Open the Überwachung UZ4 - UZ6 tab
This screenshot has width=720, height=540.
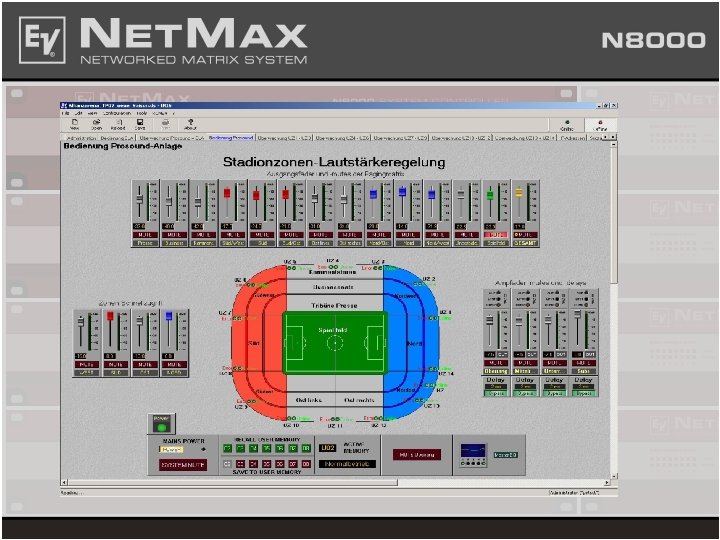[342, 138]
